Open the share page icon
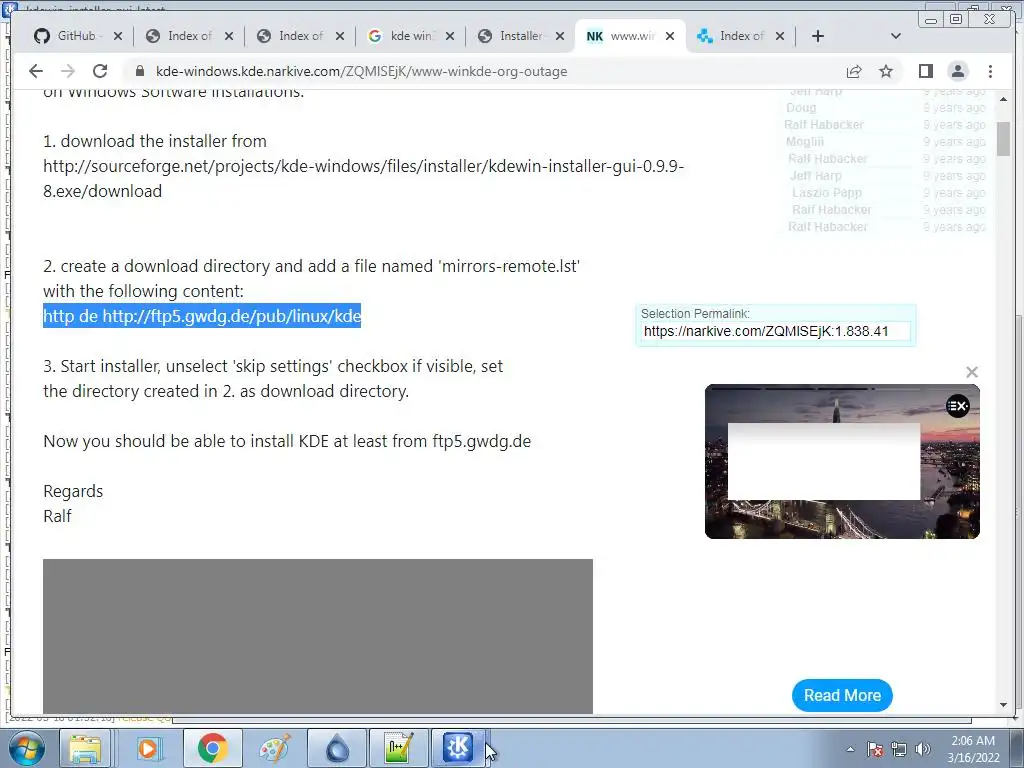Viewport: 1024px width, 768px height. point(854,71)
